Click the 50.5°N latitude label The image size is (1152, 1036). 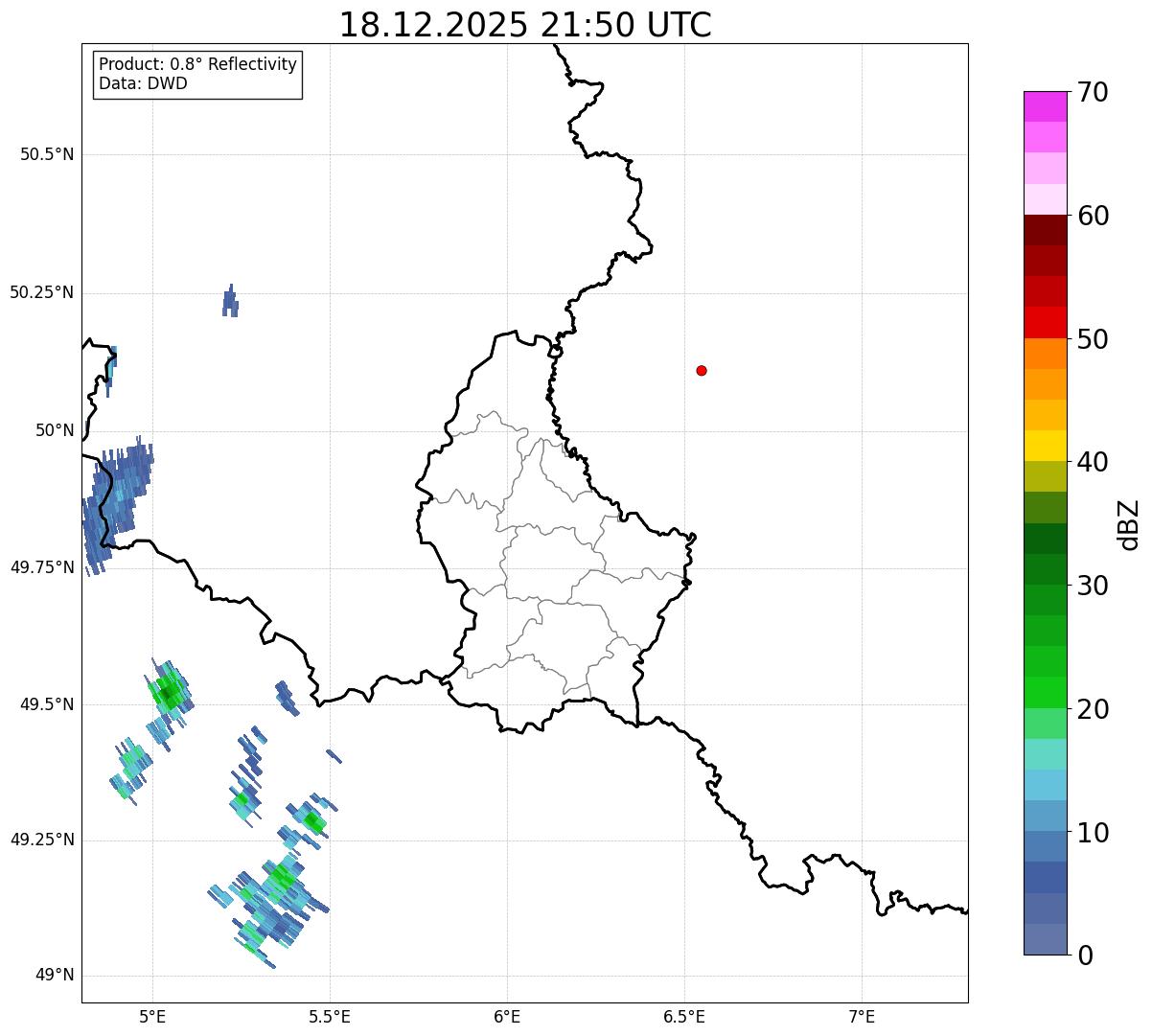(47, 154)
